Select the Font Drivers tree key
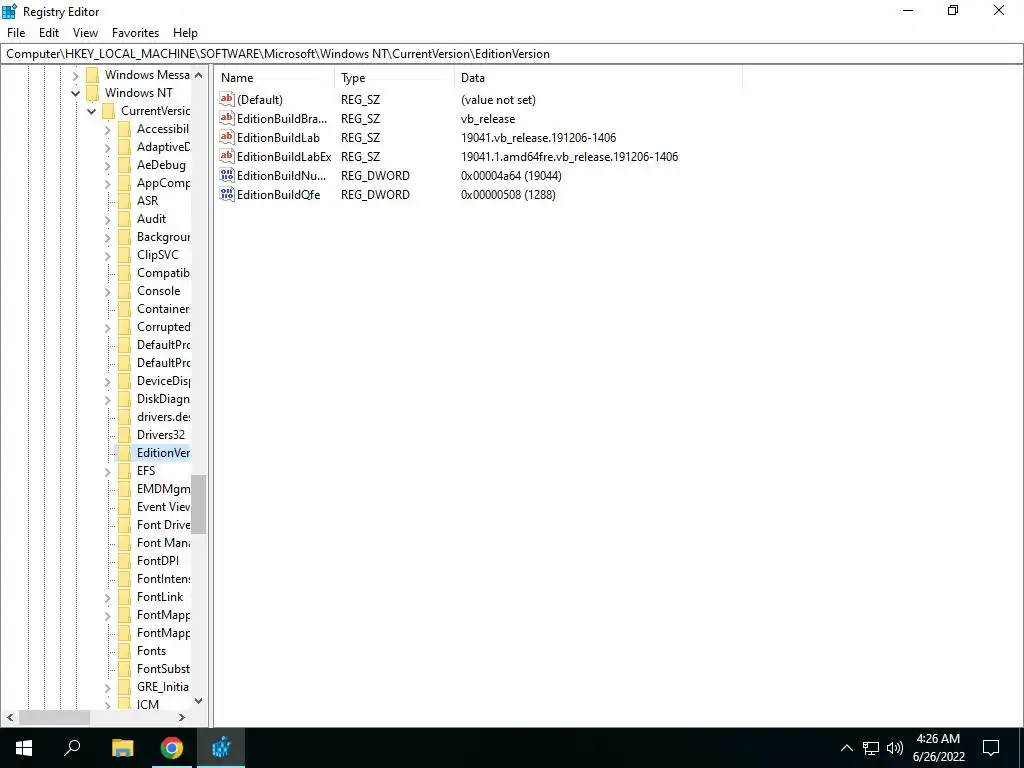This screenshot has width=1024, height=768. 163,525
